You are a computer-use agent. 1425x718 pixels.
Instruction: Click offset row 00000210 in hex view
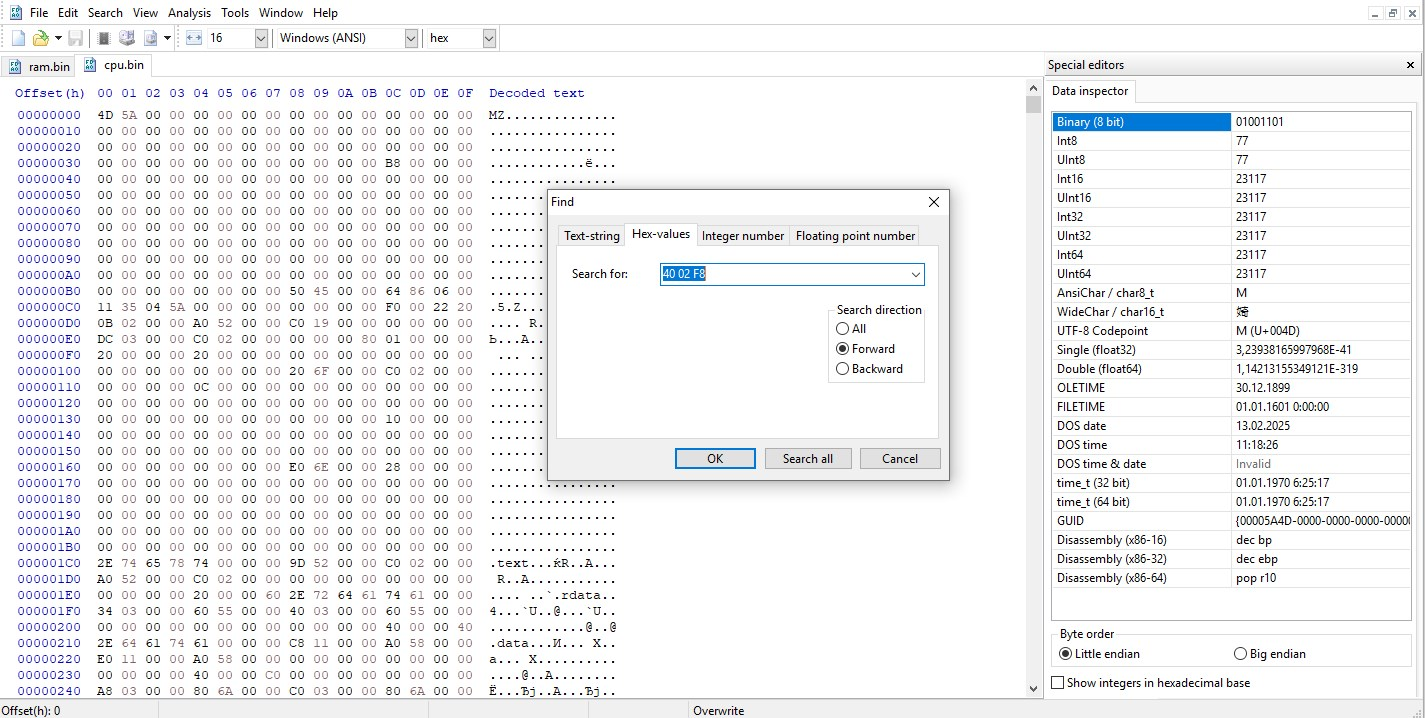point(49,643)
